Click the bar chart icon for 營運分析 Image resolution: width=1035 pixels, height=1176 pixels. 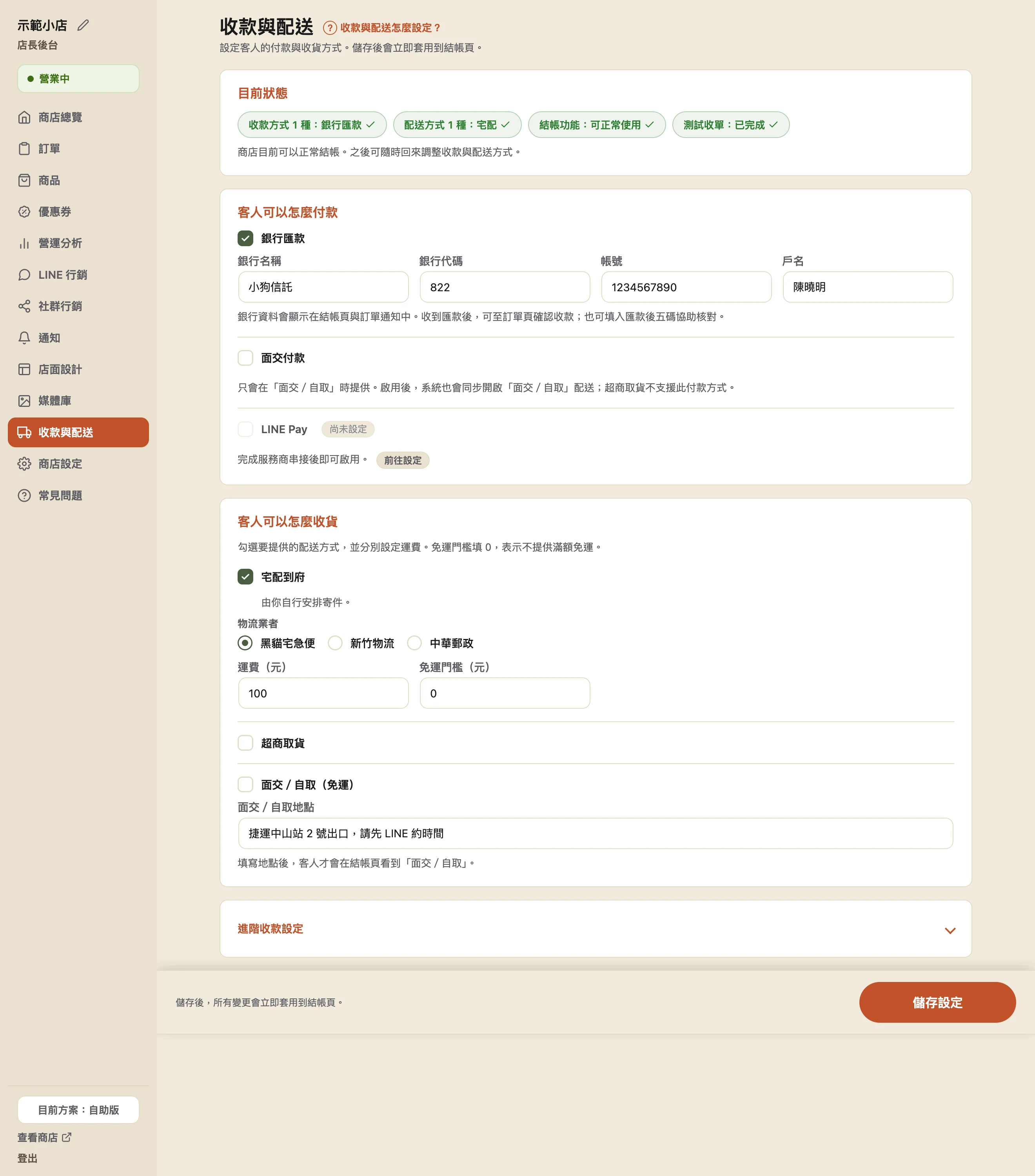(24, 243)
